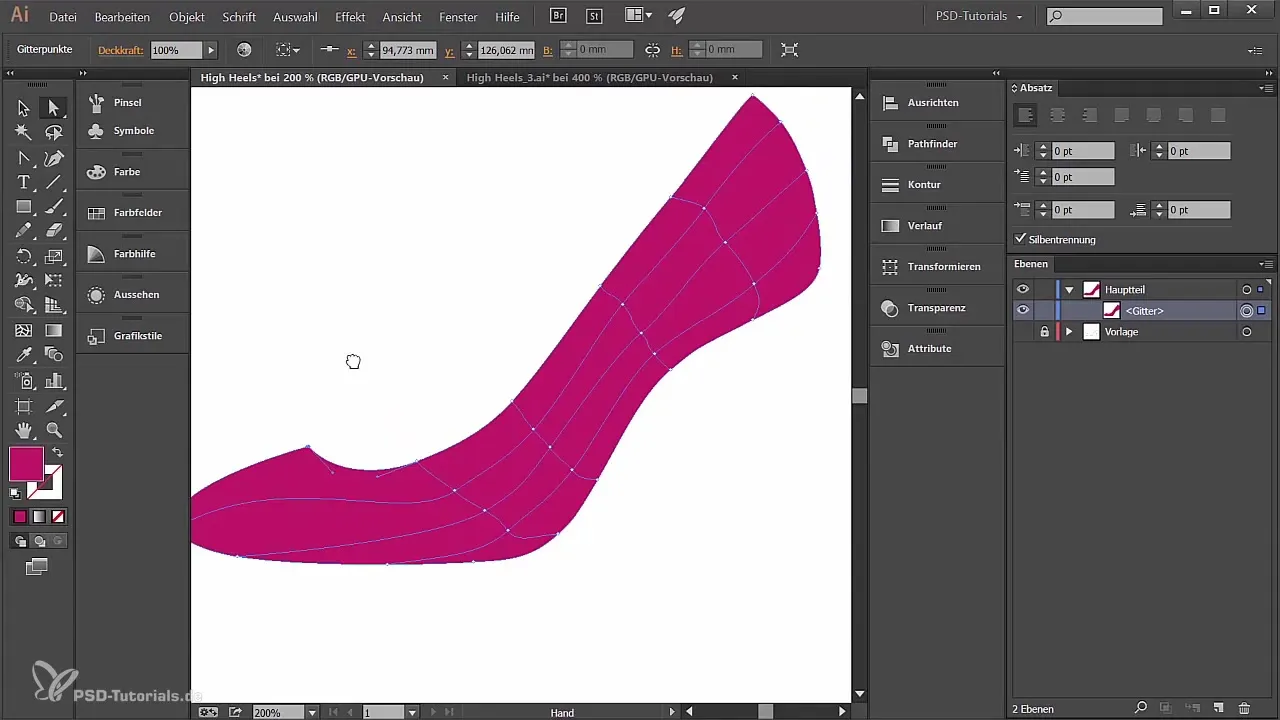Toggle constrain width and height proportions
This screenshot has width=1280, height=720.
tap(652, 49)
